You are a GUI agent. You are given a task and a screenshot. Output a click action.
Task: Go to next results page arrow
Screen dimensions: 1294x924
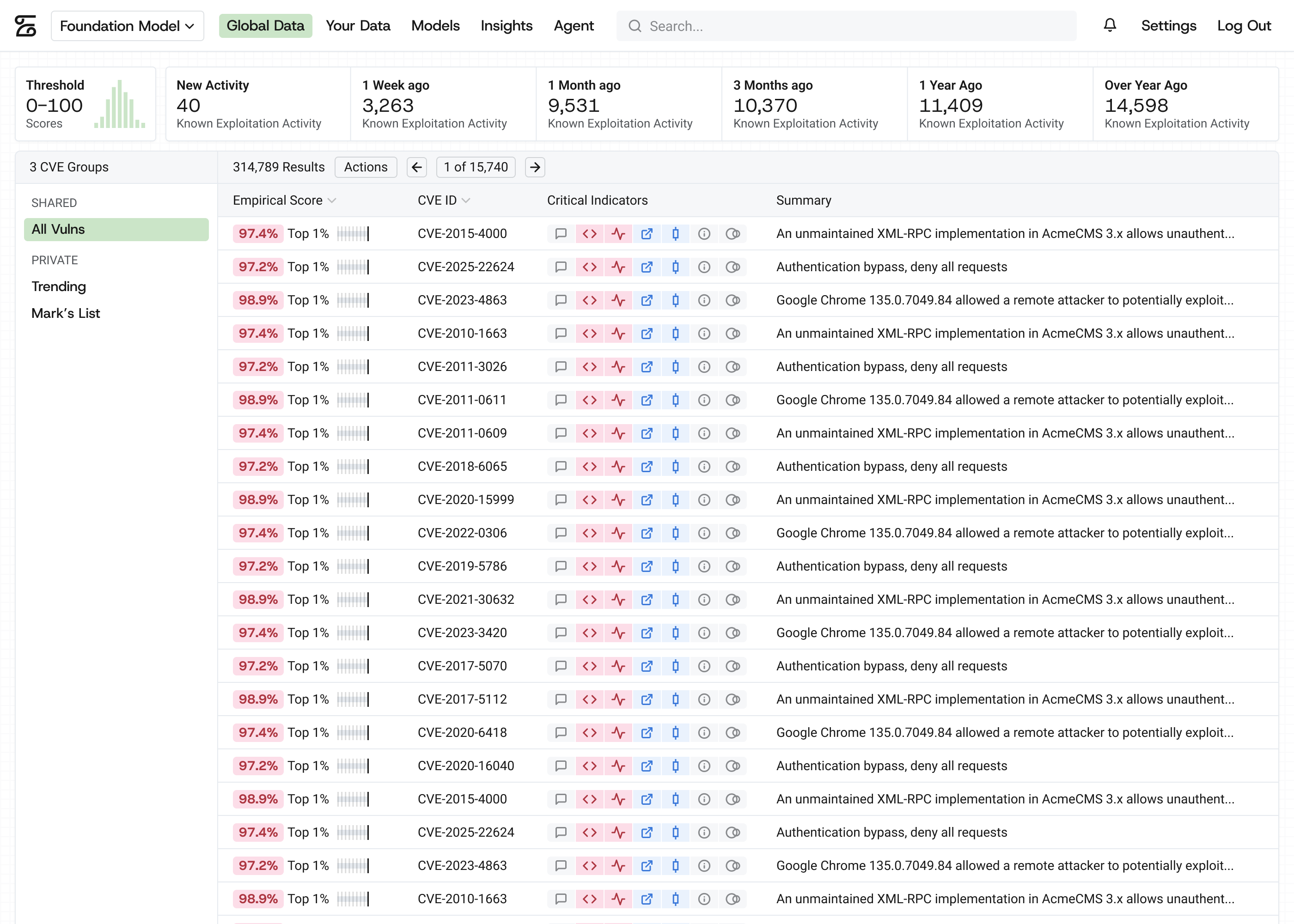click(535, 167)
